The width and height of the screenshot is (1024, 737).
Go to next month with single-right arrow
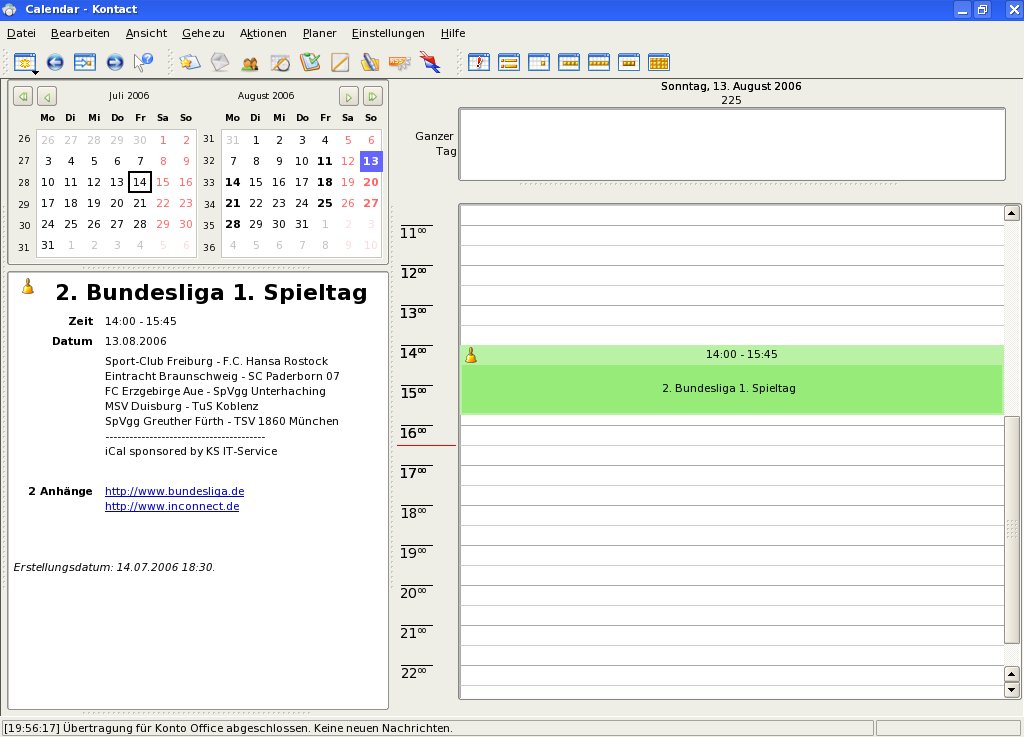[349, 97]
